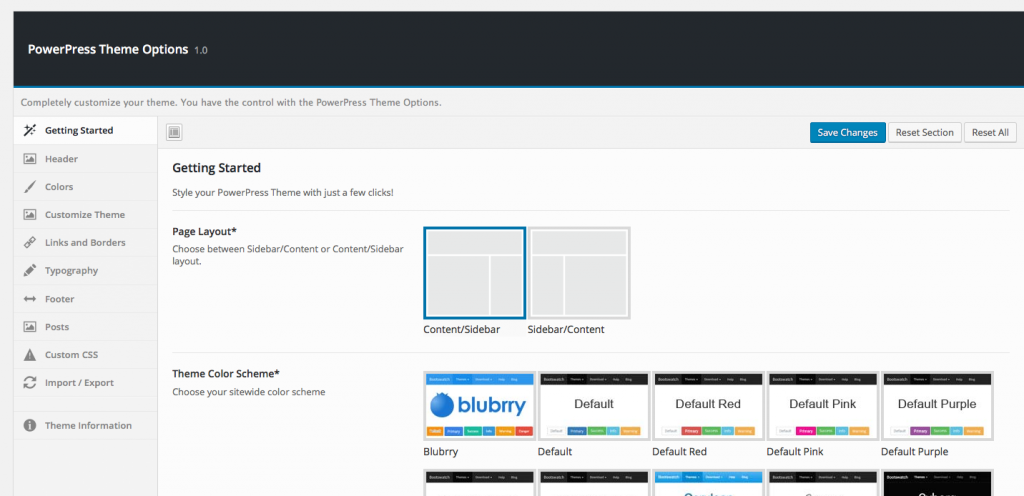1024x496 pixels.
Task: Choose the Blubrry color scheme thumbnail
Action: 479,406
